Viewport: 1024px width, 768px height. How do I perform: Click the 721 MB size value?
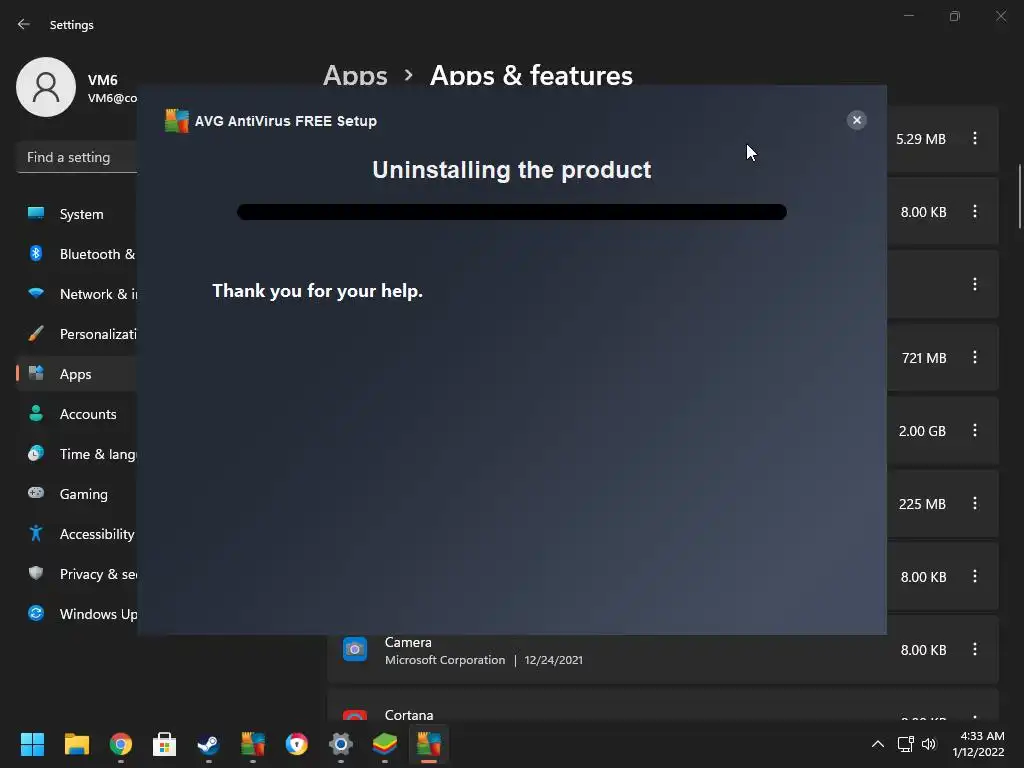tap(923, 358)
